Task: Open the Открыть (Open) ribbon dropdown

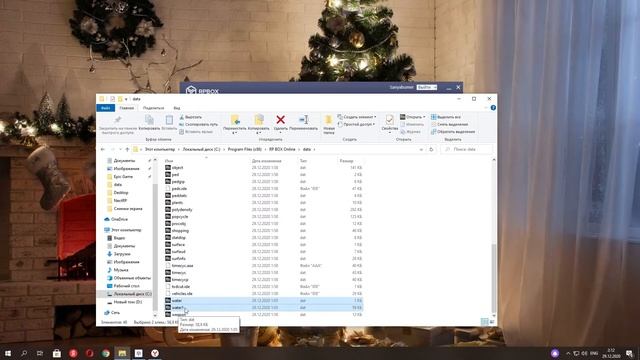Action: click(413, 117)
